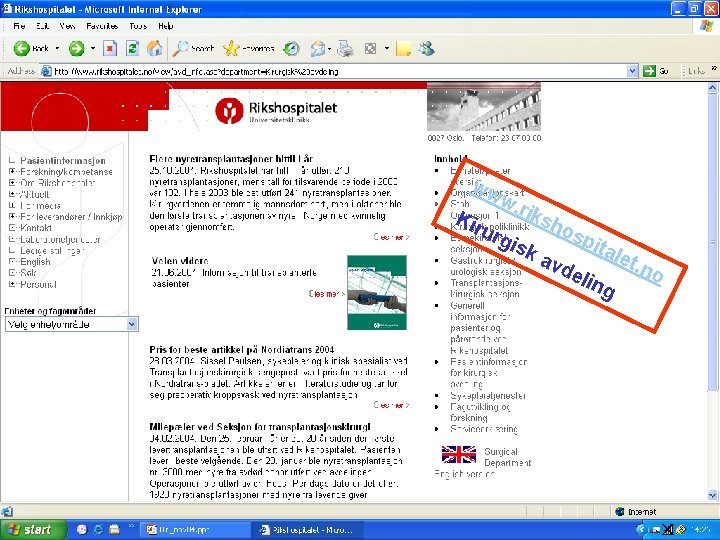Click the Personal navigation item
720x540 pixels.
(x=38, y=284)
